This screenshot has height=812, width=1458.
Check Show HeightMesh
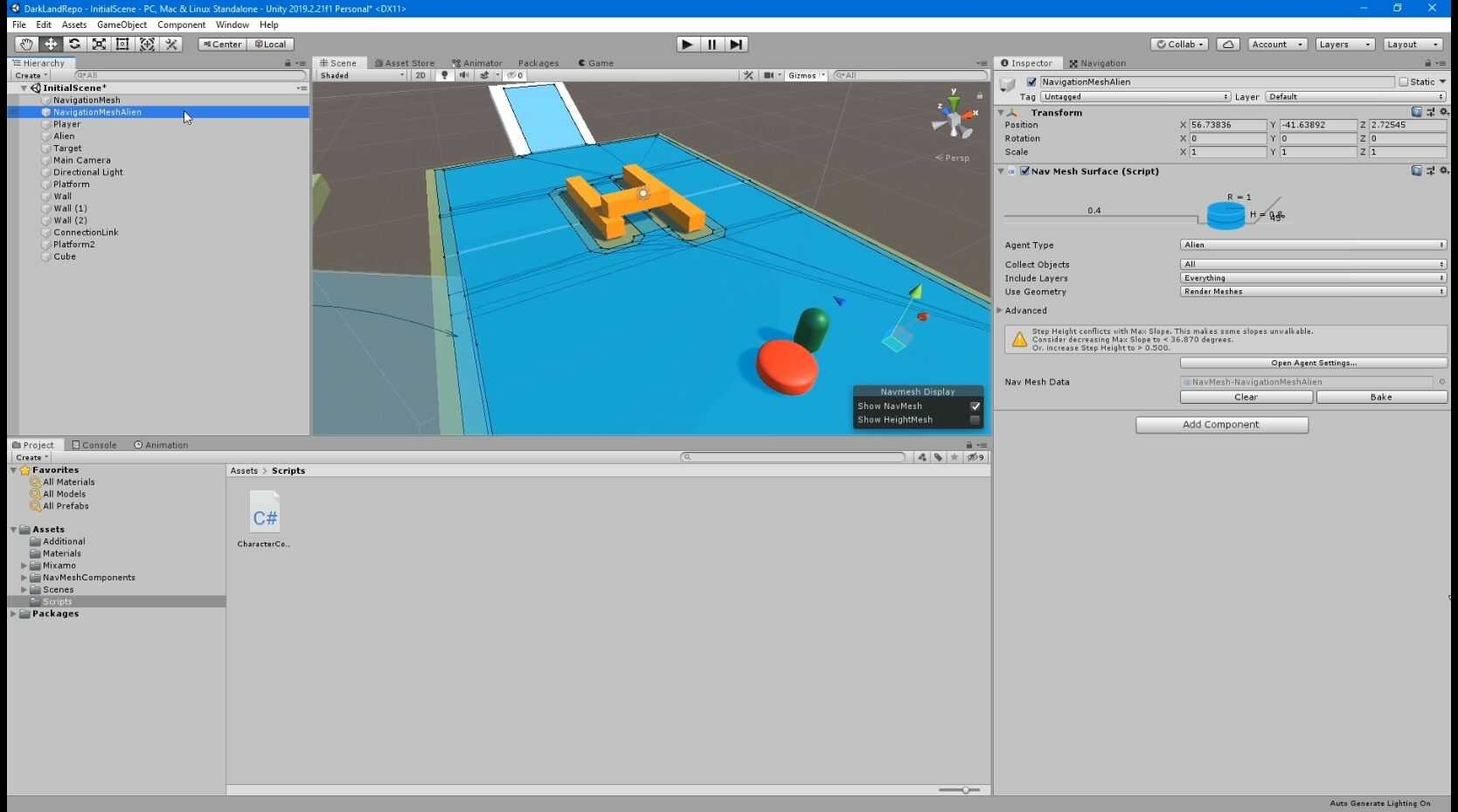pyautogui.click(x=975, y=420)
